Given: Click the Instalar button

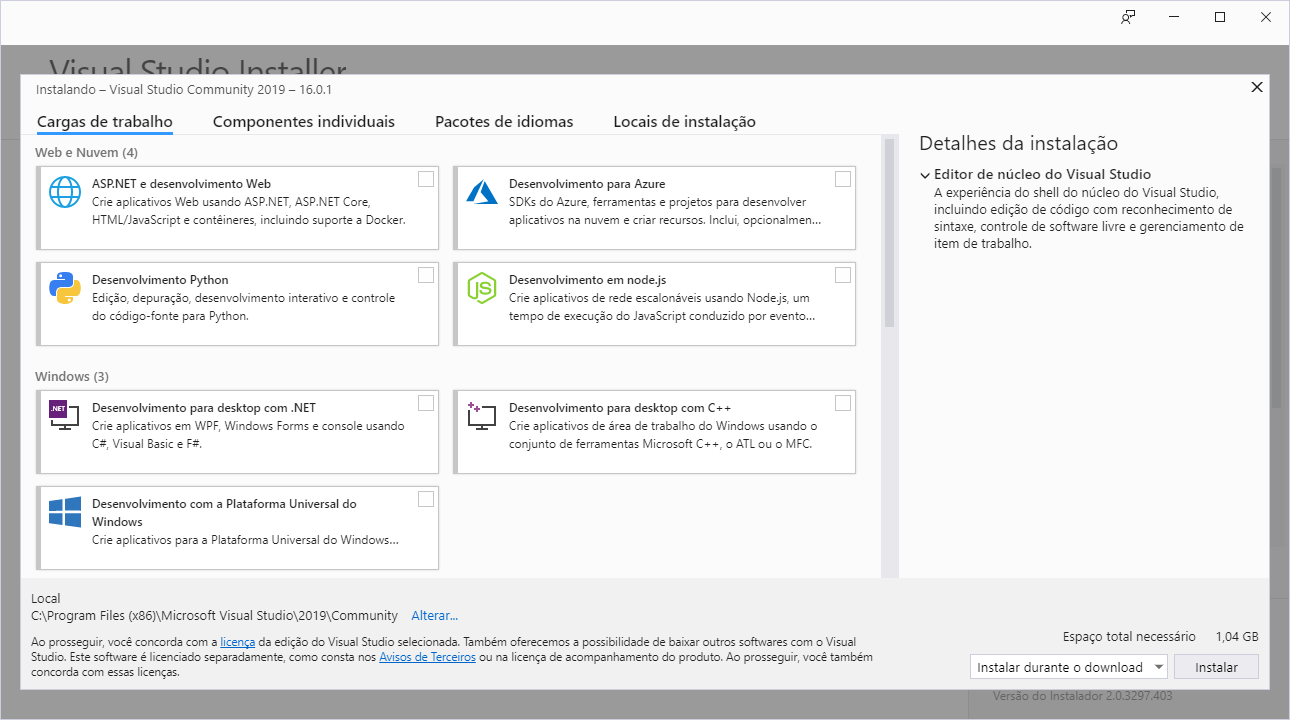Looking at the screenshot, I should point(1216,667).
